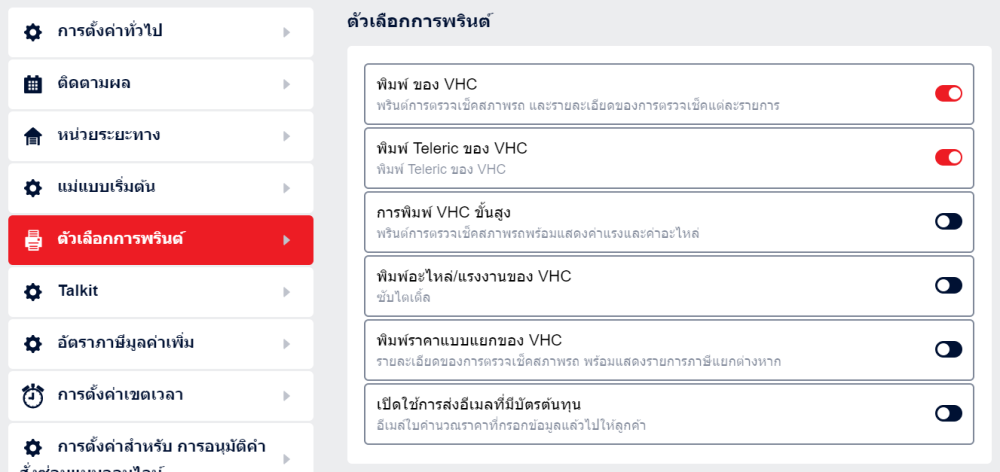
Task: Turn off พิมพ์ Teleric ของ VHC switch
Action: coord(948,157)
